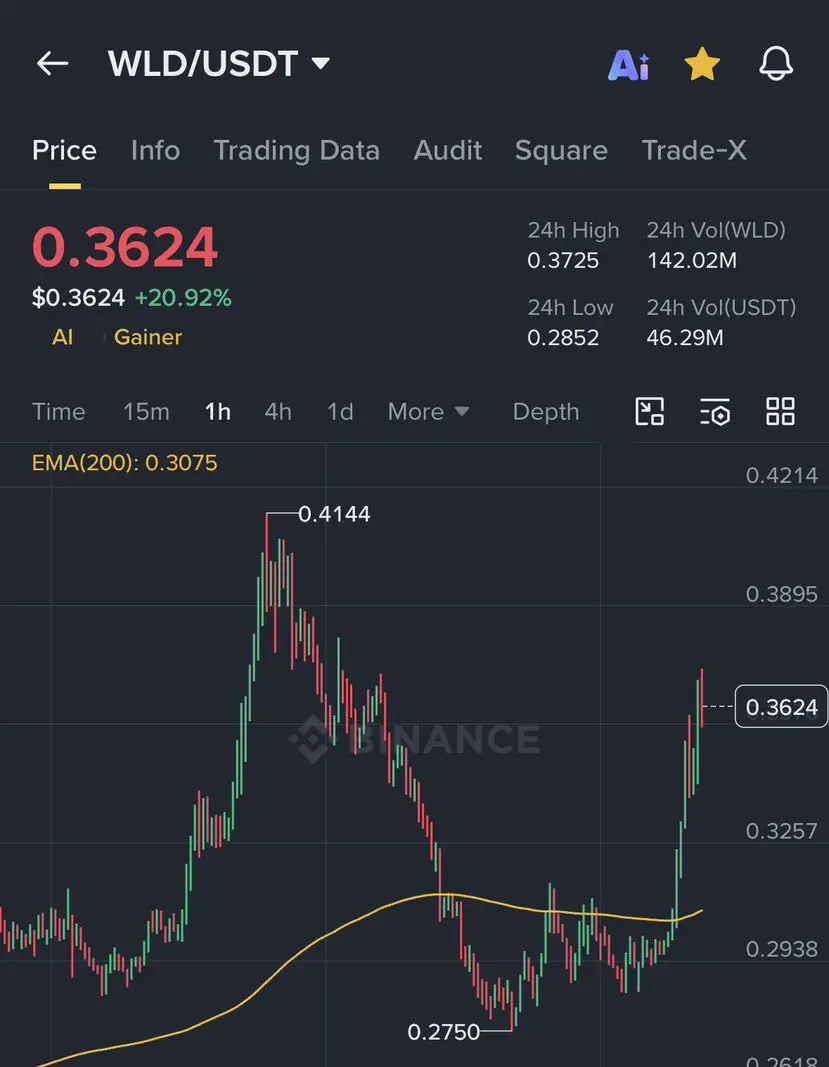
Task: Tap the 0.2750 low label on chart
Action: pyautogui.click(x=444, y=1032)
